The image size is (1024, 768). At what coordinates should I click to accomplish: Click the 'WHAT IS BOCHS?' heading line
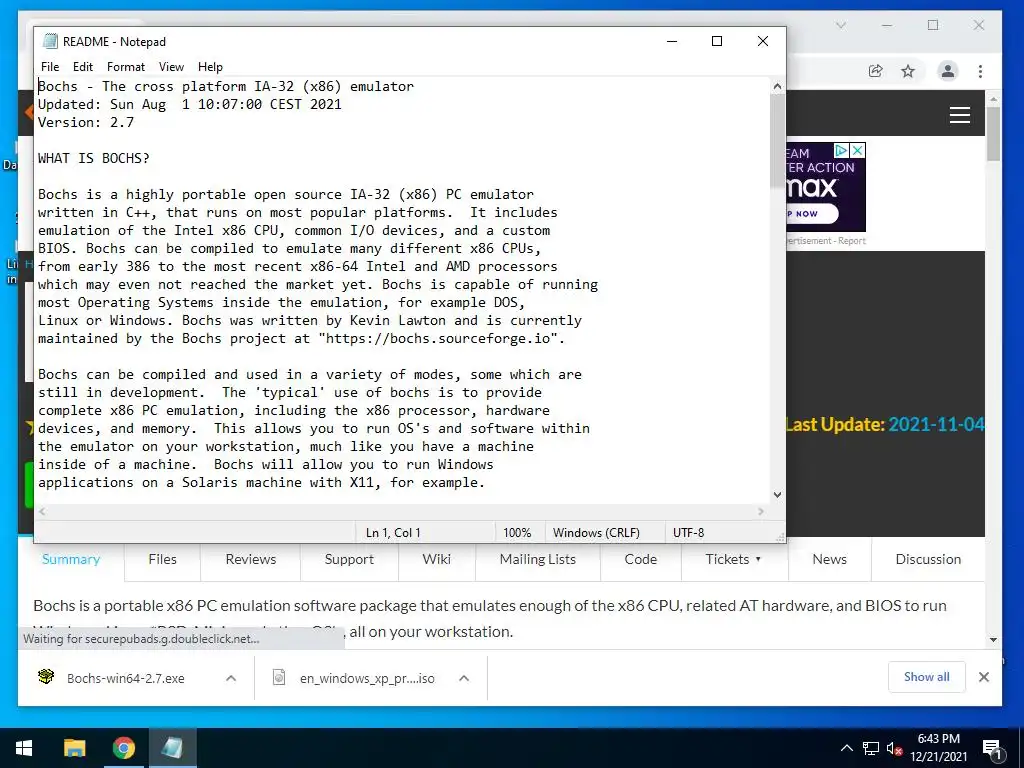tap(93, 158)
